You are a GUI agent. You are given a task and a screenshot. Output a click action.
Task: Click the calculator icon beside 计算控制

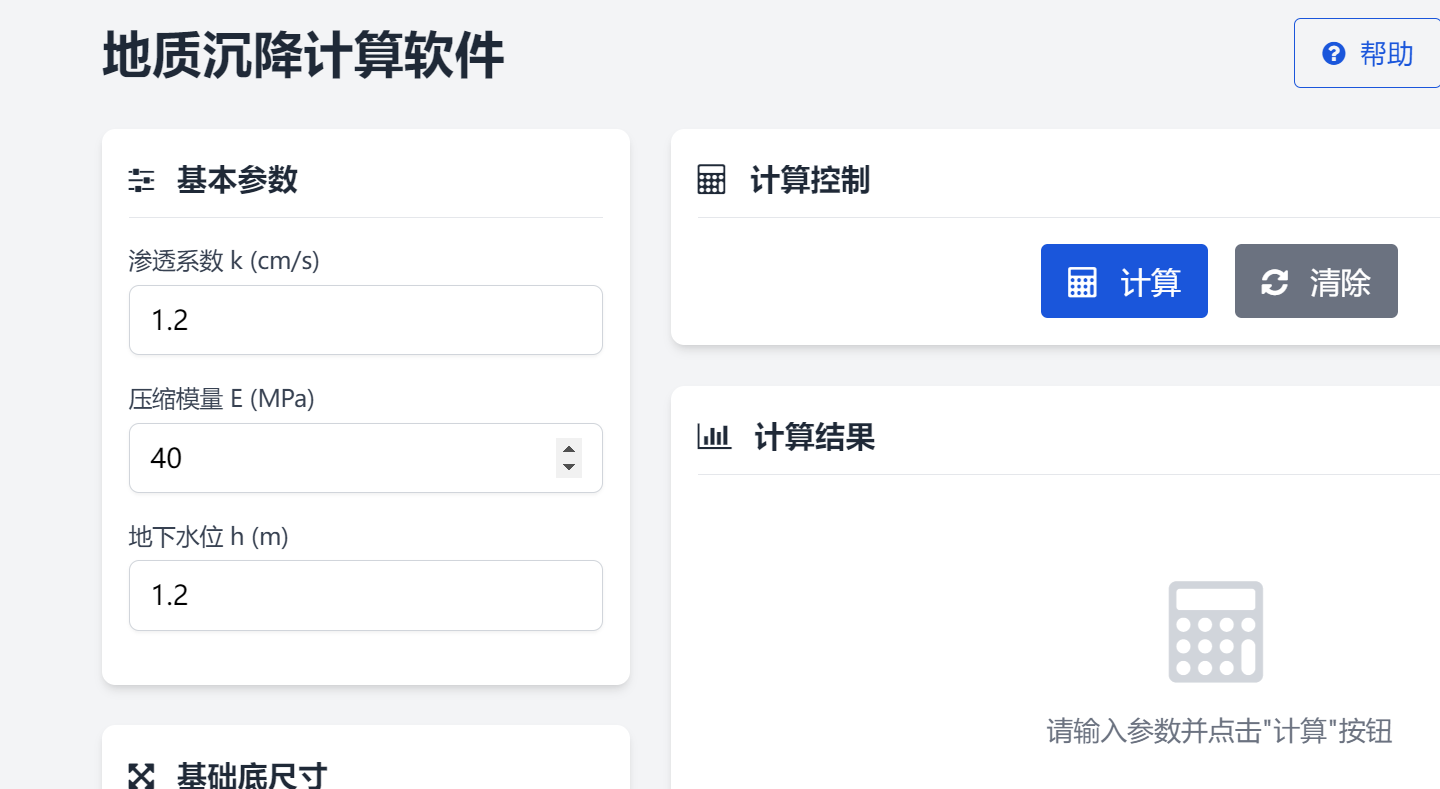coord(711,181)
